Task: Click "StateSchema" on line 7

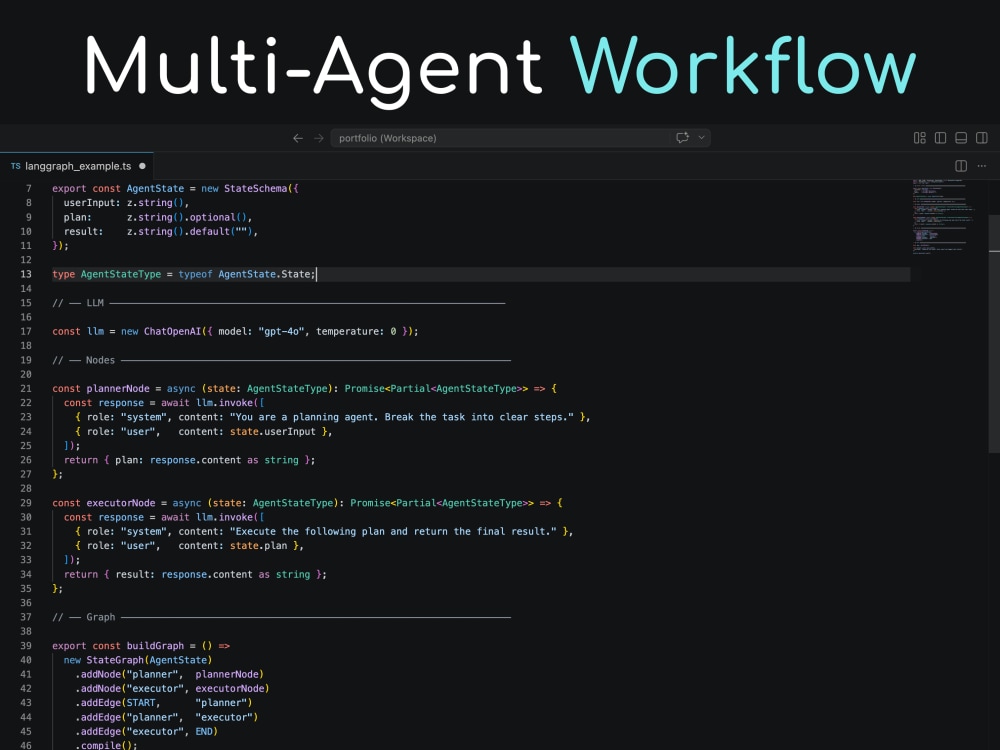Action: click(255, 188)
